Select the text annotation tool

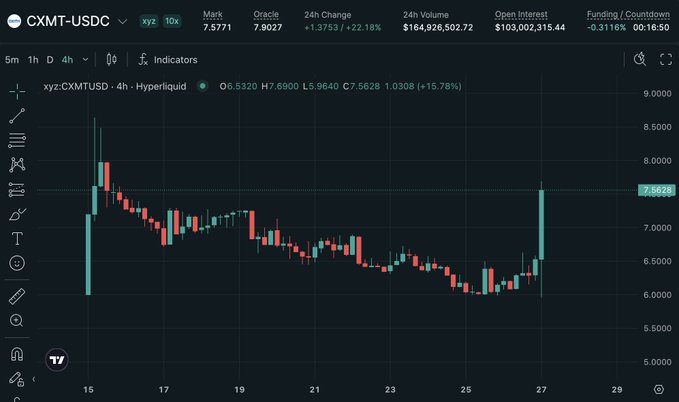pyautogui.click(x=17, y=238)
